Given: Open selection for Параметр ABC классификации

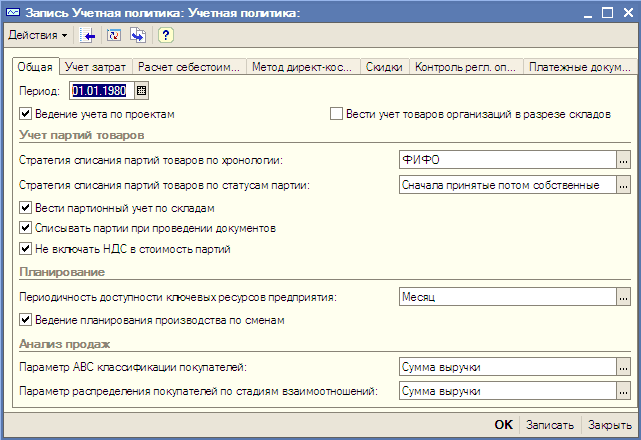Looking at the screenshot, I should 624,367.
